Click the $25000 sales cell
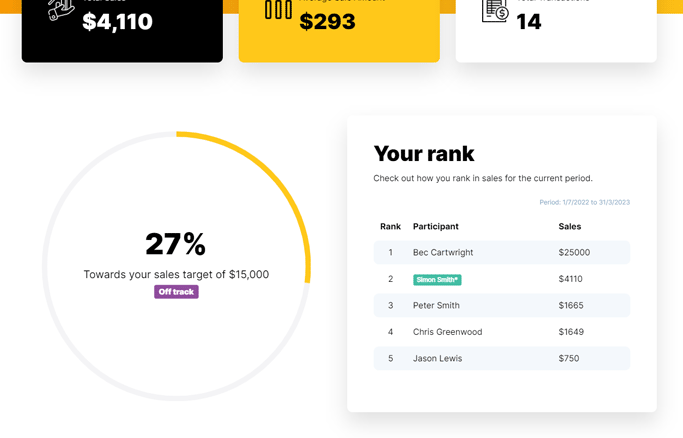Image resolution: width=683 pixels, height=438 pixels. (x=574, y=253)
